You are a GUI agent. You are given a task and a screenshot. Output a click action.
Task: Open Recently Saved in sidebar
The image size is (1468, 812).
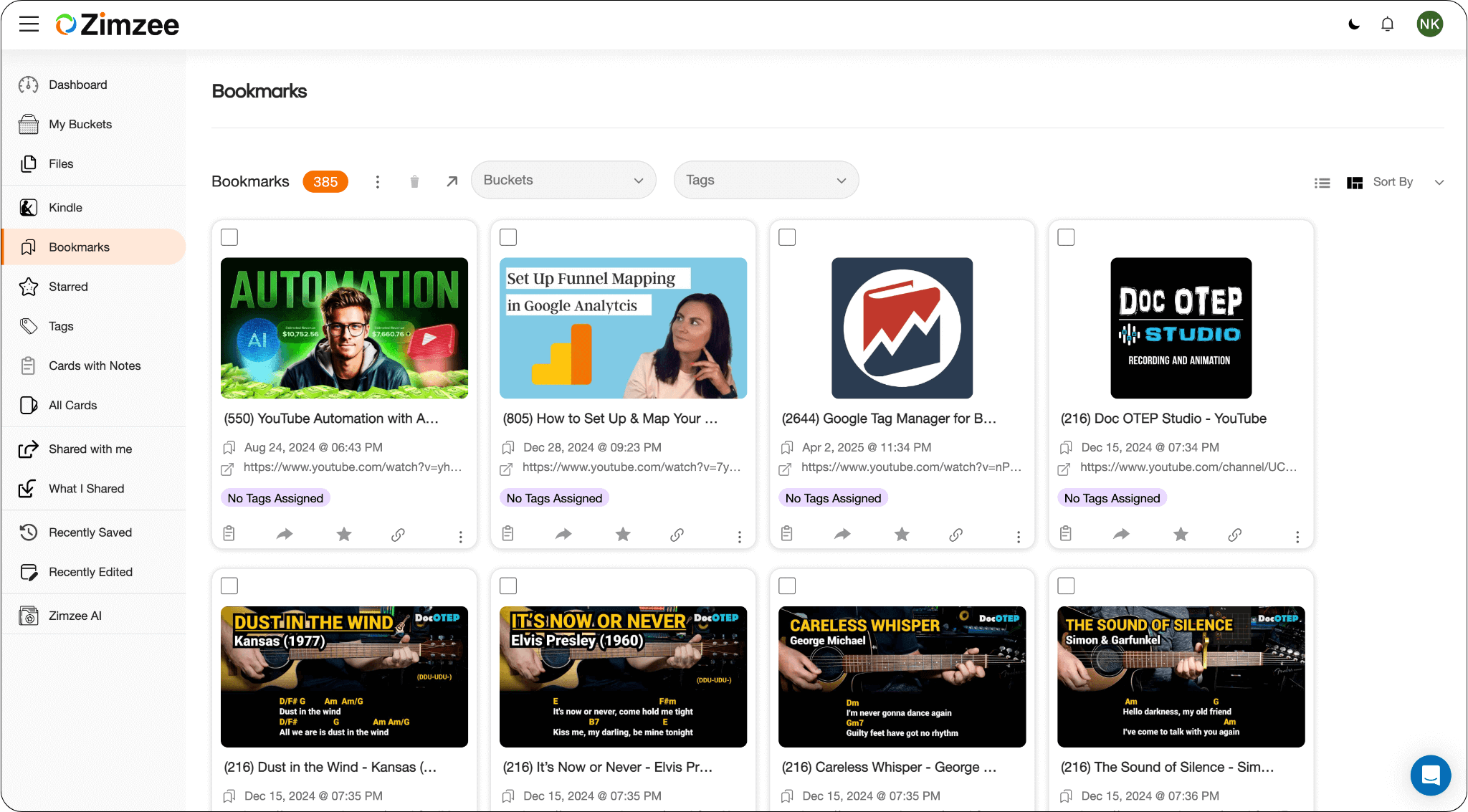point(94,532)
